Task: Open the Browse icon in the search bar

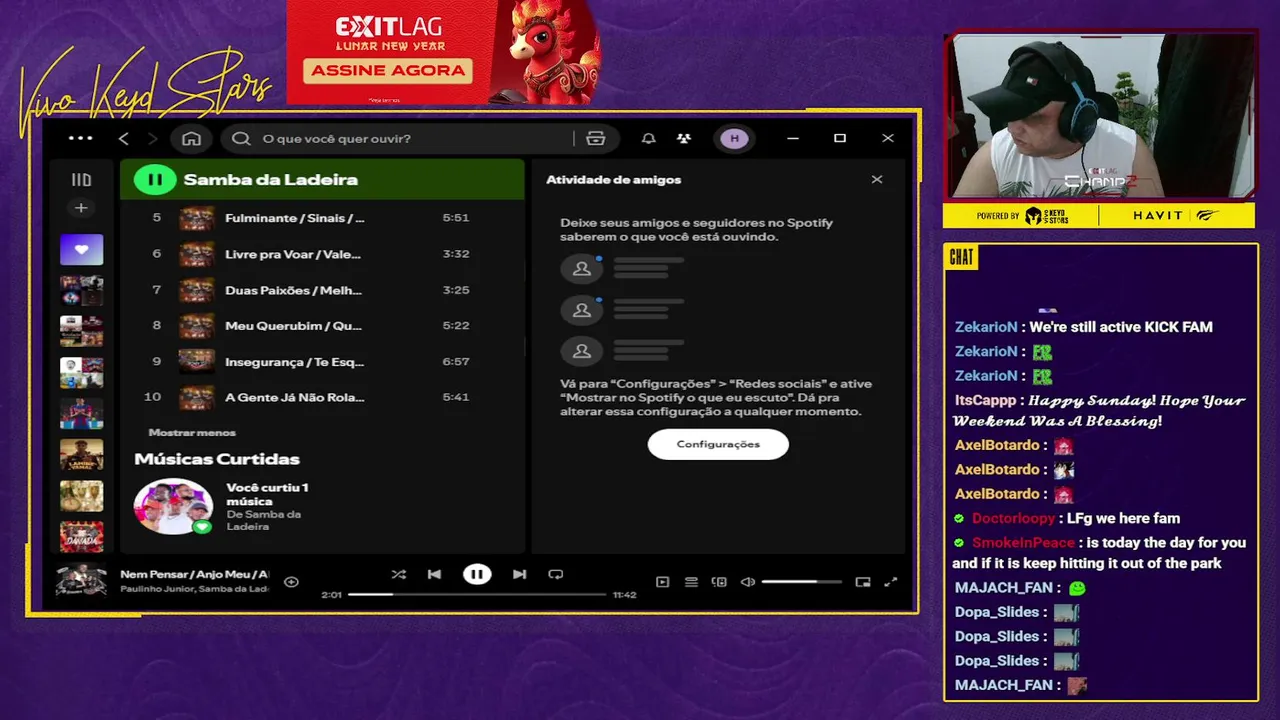Action: coord(596,139)
